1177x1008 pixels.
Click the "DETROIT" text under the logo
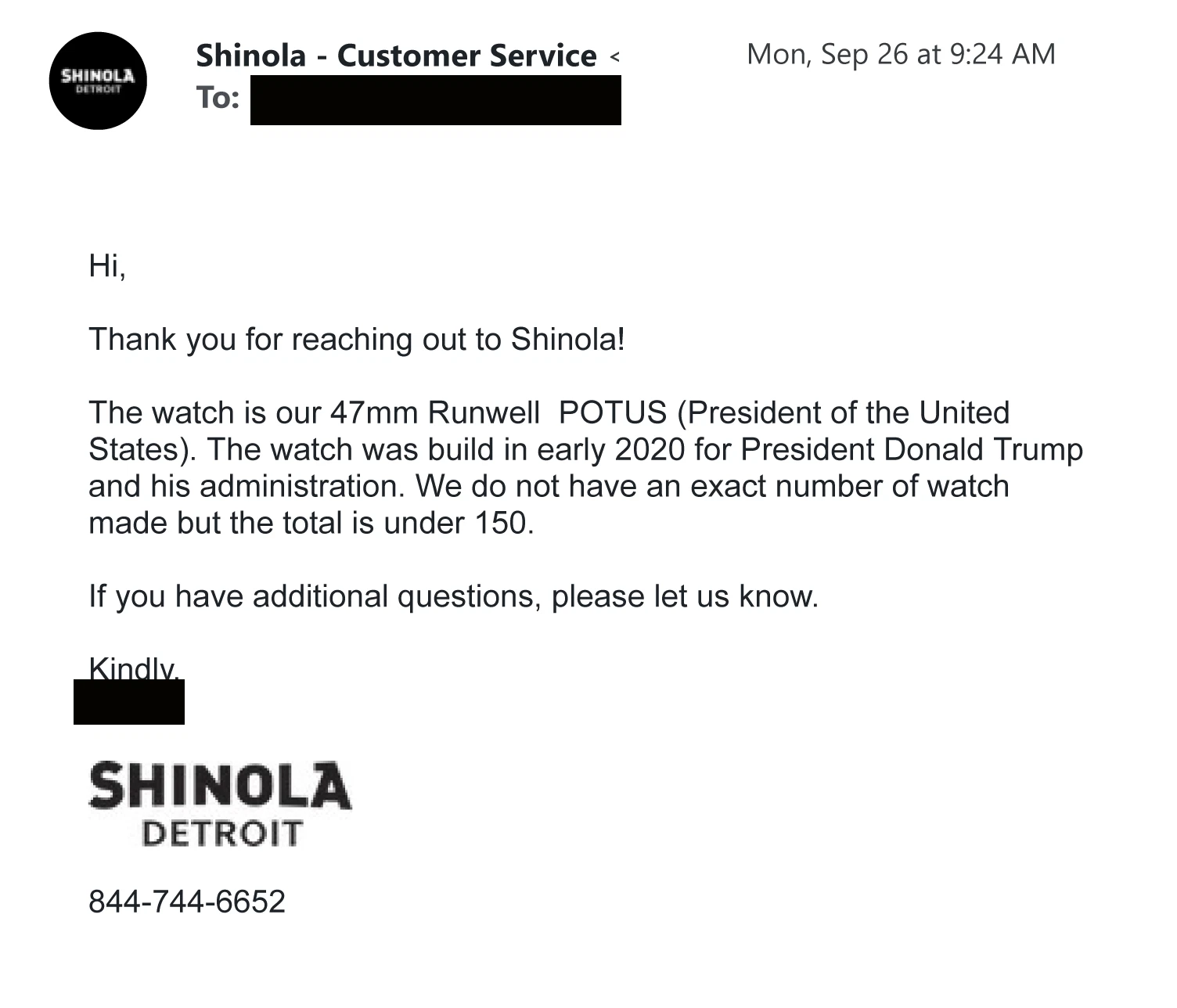(221, 833)
